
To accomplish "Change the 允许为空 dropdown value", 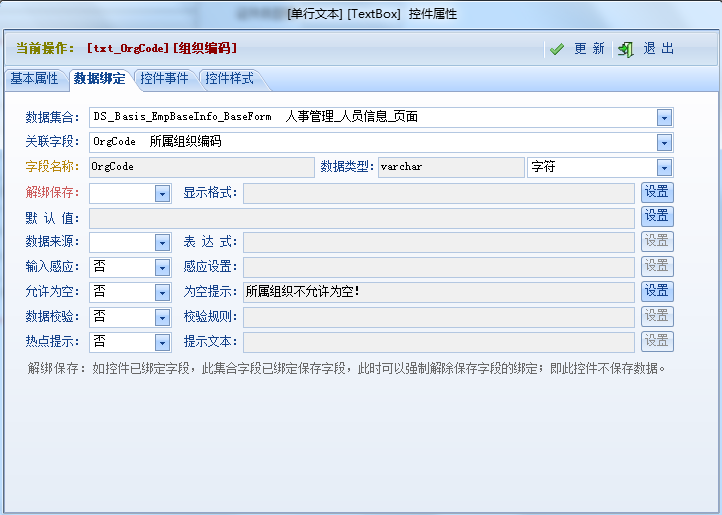I will coord(163,292).
